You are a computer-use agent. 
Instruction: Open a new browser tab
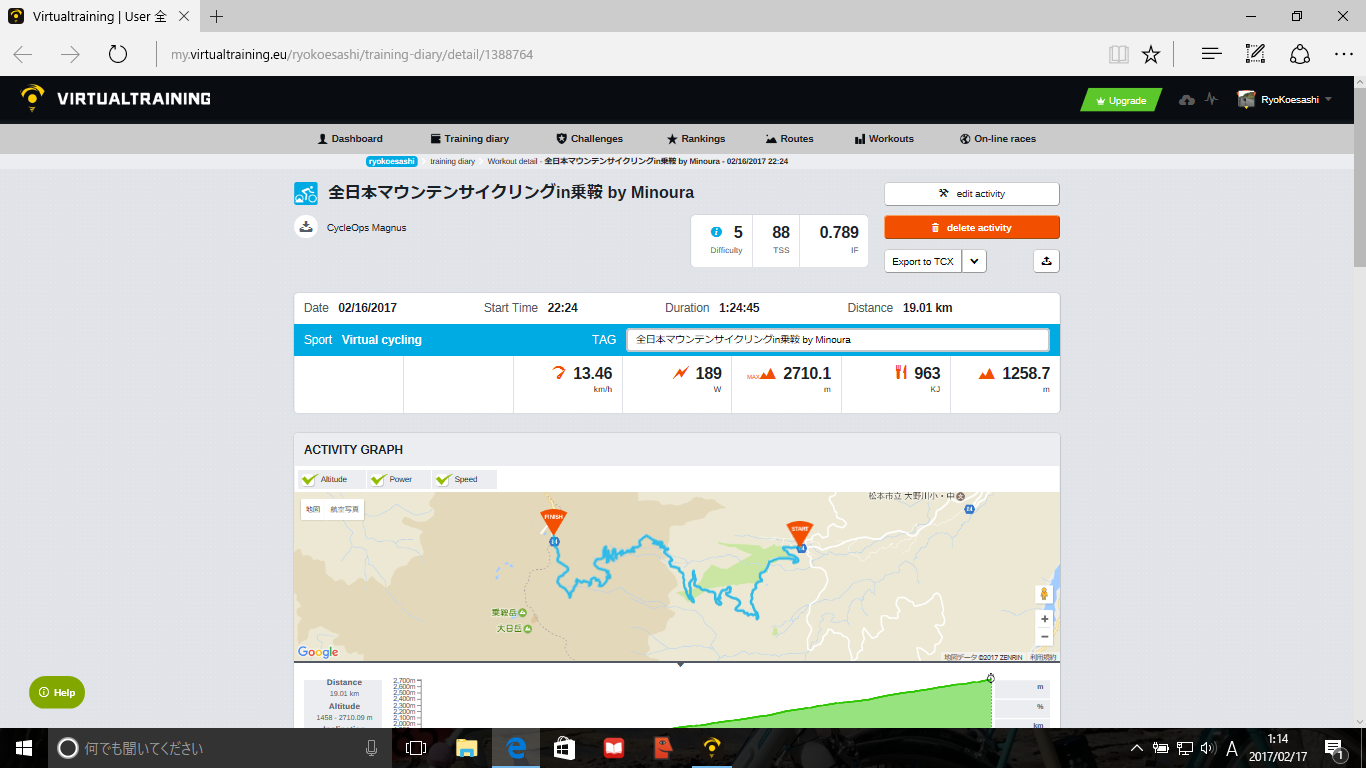coord(216,16)
